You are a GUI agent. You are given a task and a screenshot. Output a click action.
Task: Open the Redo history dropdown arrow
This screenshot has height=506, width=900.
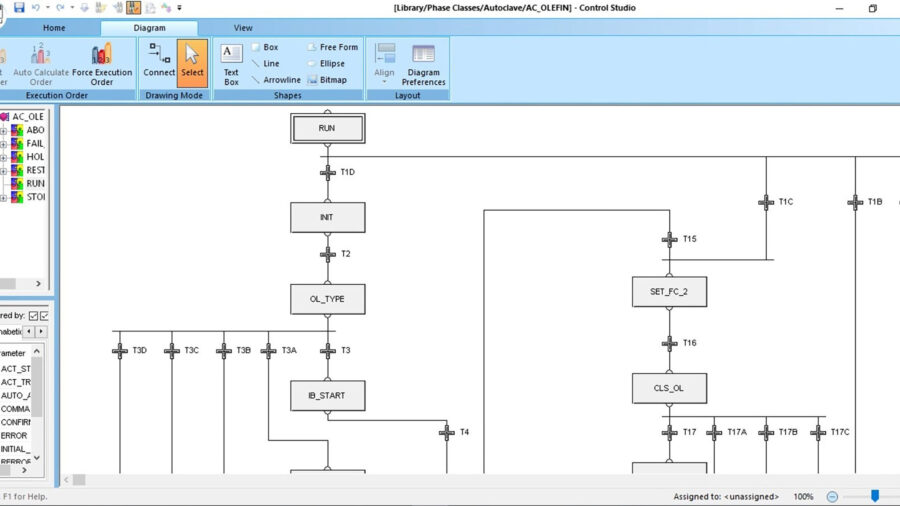click(x=72, y=8)
